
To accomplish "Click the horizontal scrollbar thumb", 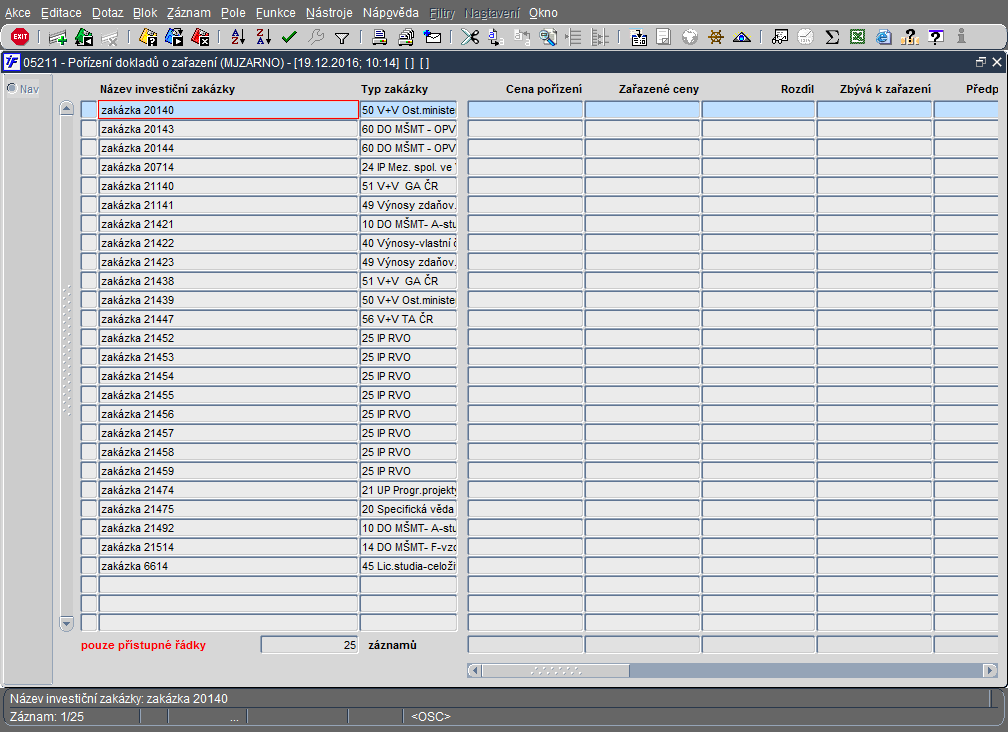I will (x=555, y=671).
